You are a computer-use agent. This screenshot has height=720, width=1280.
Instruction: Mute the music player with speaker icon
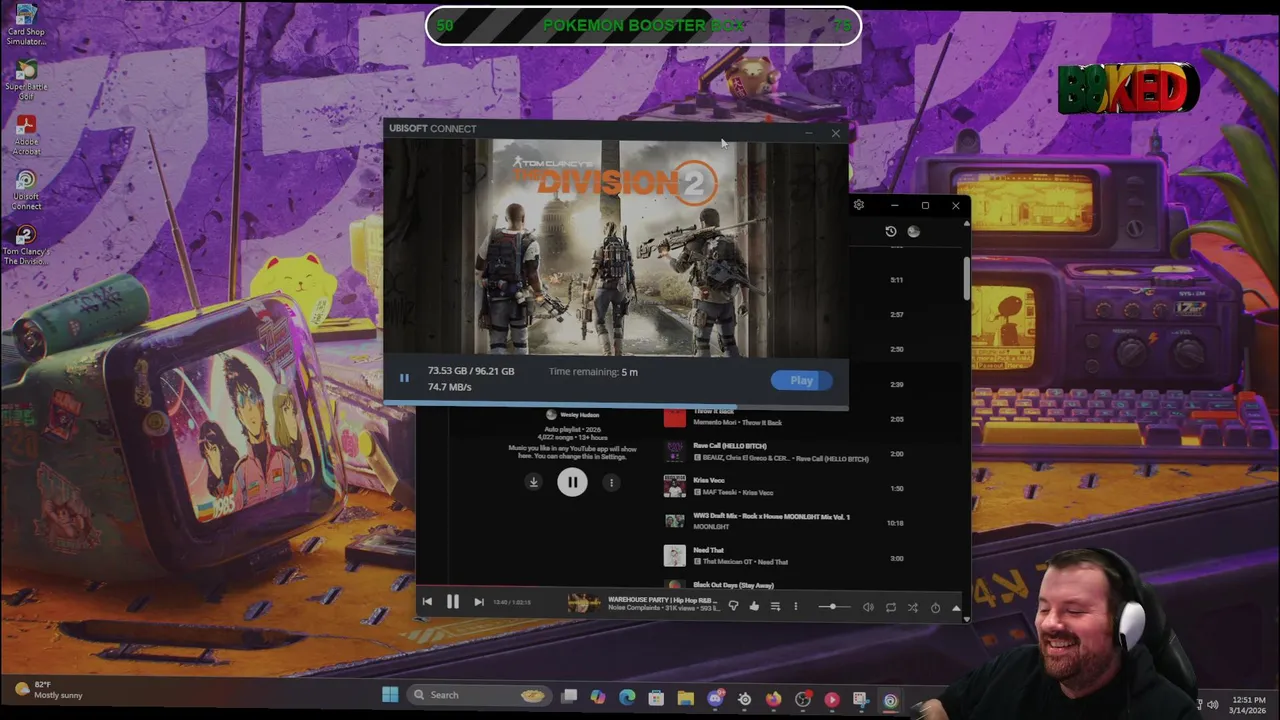coord(868,607)
